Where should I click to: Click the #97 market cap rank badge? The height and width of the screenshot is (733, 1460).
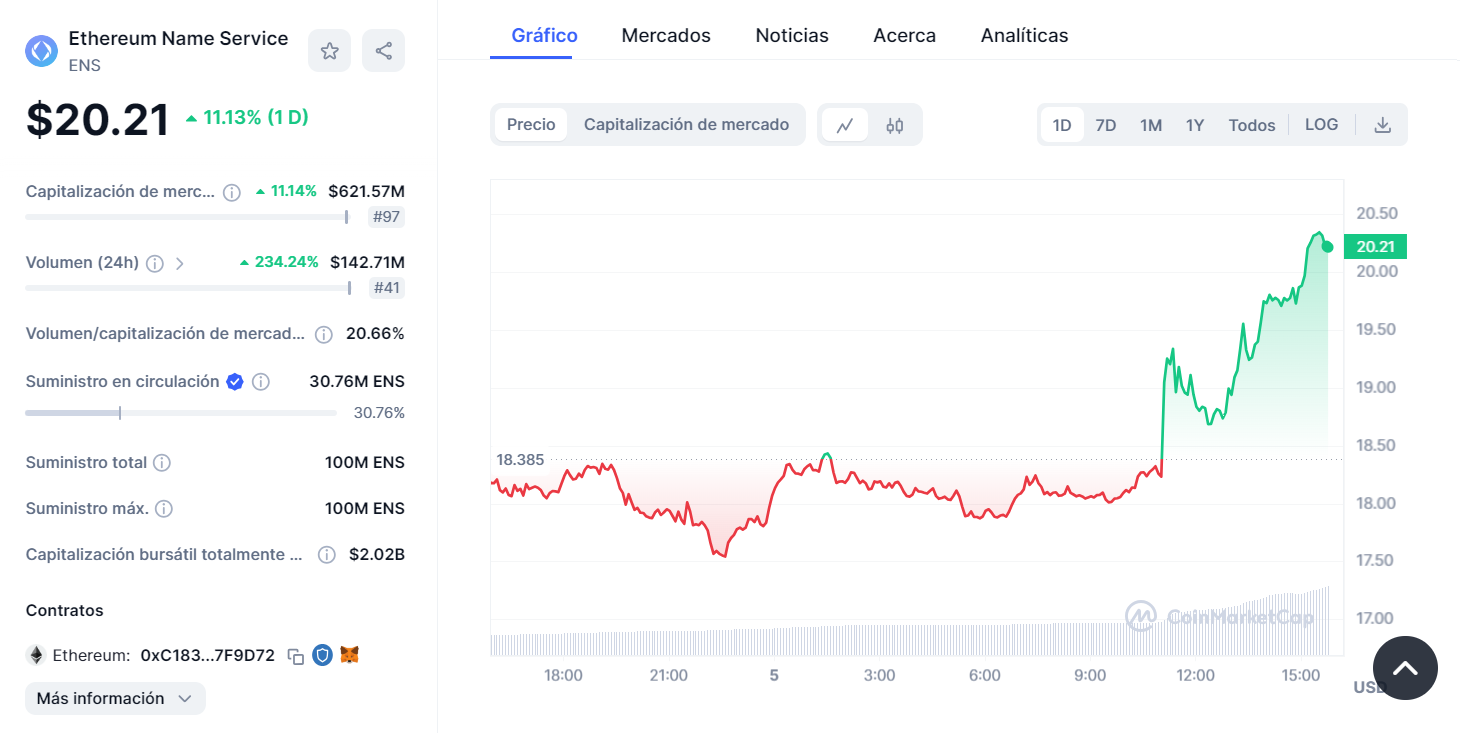pos(386,217)
